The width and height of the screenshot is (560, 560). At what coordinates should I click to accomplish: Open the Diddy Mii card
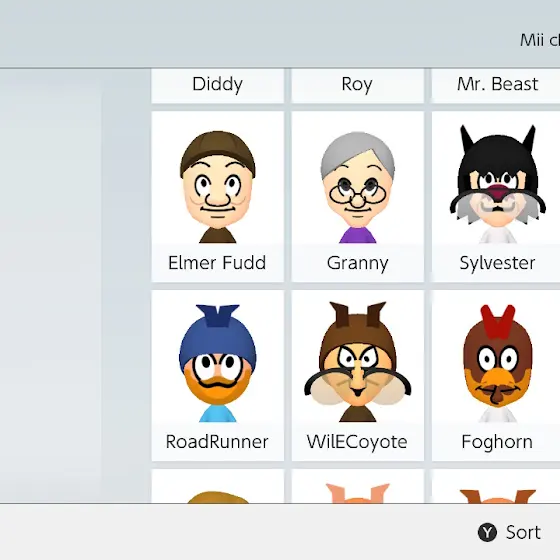coord(218,86)
